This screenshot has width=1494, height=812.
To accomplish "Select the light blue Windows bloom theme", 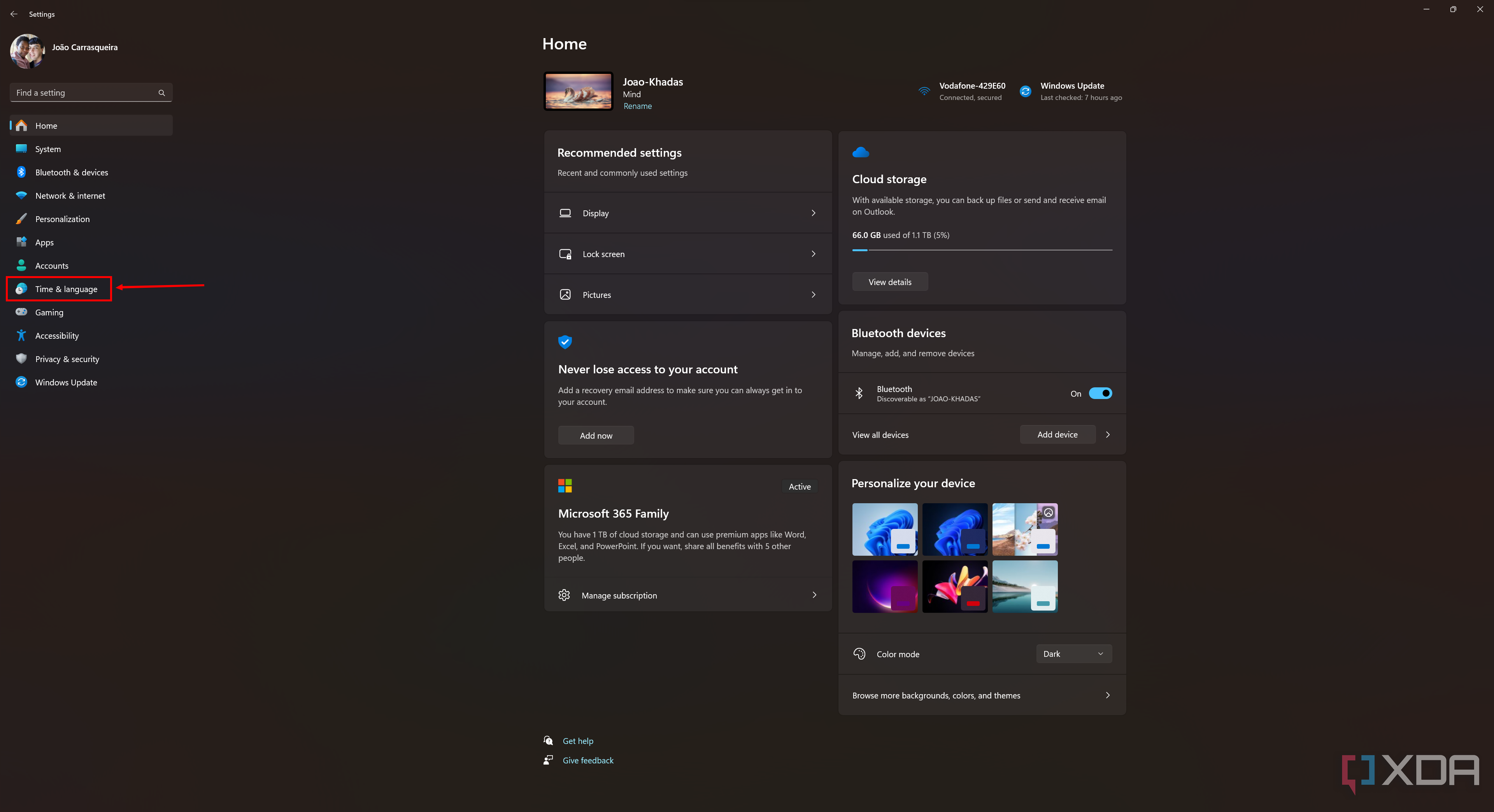I will tap(885, 529).
